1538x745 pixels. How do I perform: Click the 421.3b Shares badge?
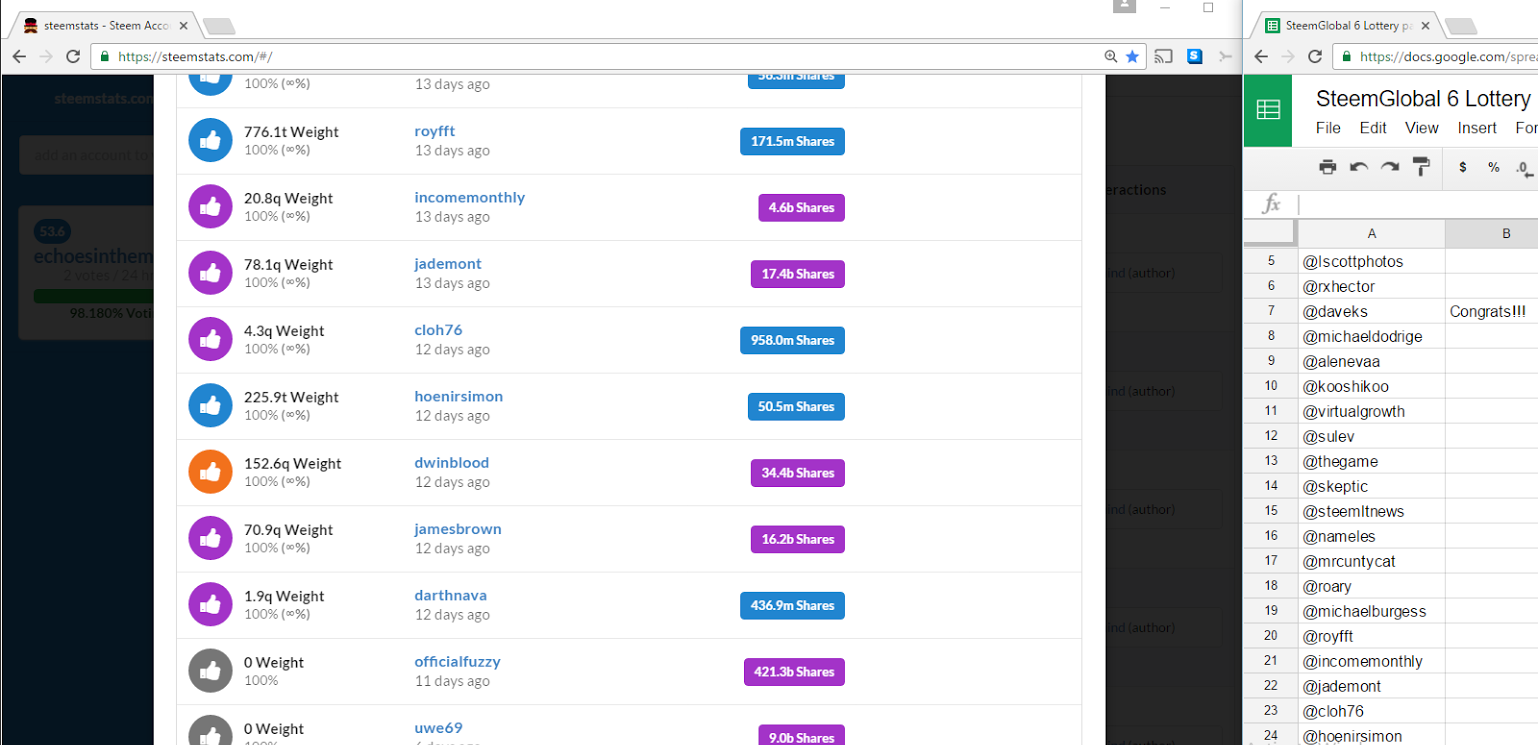(794, 672)
